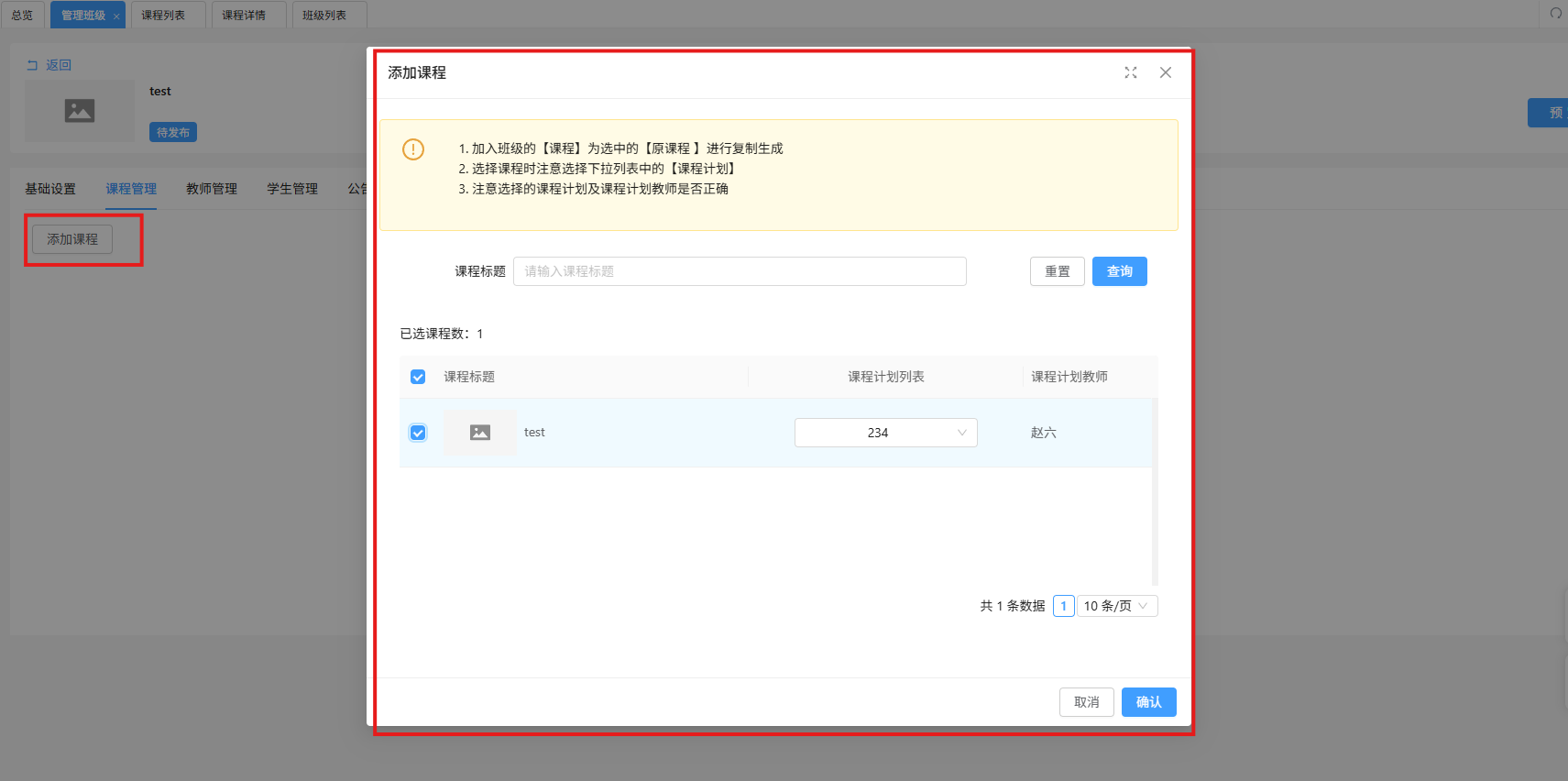
Task: Click page number 1 in pagination
Action: pyautogui.click(x=1063, y=606)
